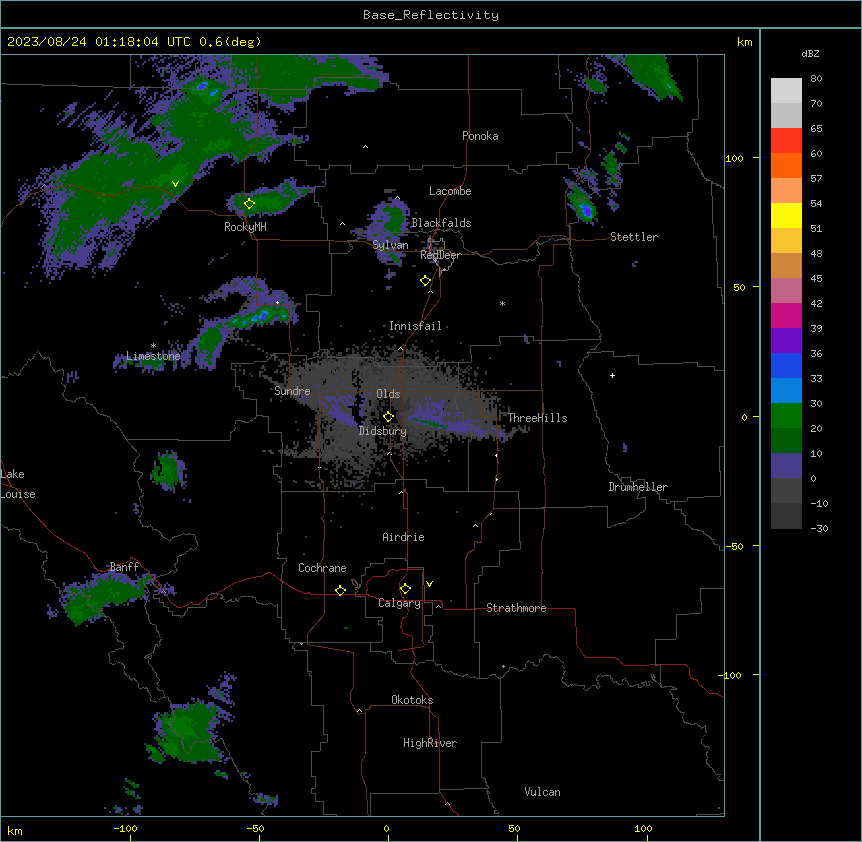Click the 45 value in the dBZ legend

[x=816, y=279]
